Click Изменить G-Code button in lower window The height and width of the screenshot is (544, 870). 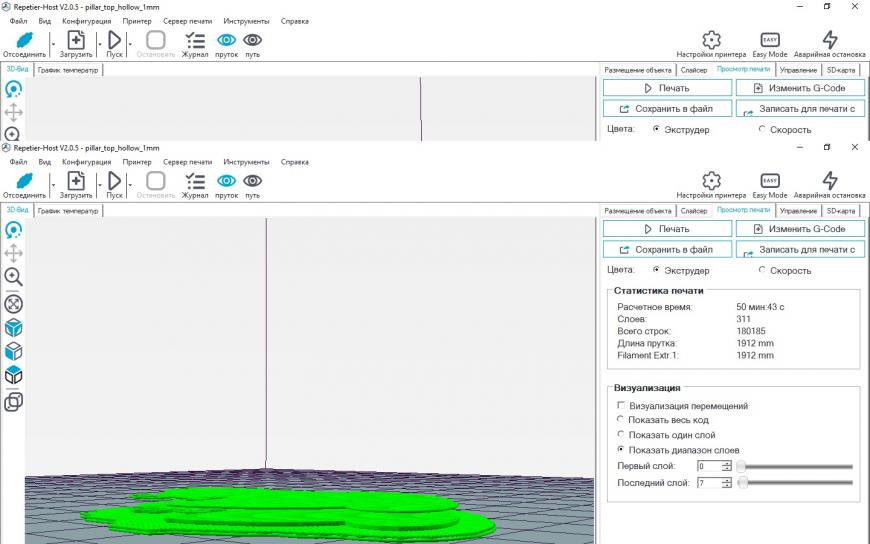click(x=800, y=229)
